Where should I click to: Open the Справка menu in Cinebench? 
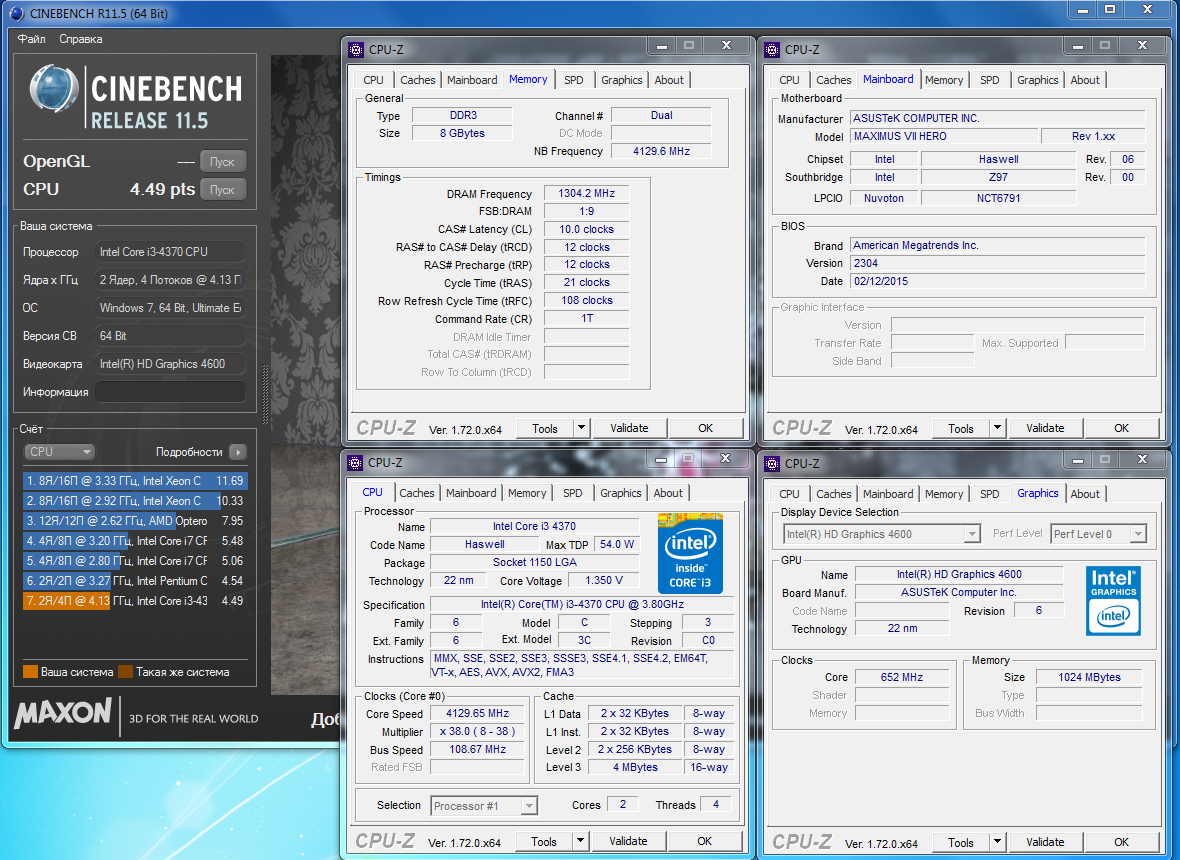pos(81,39)
